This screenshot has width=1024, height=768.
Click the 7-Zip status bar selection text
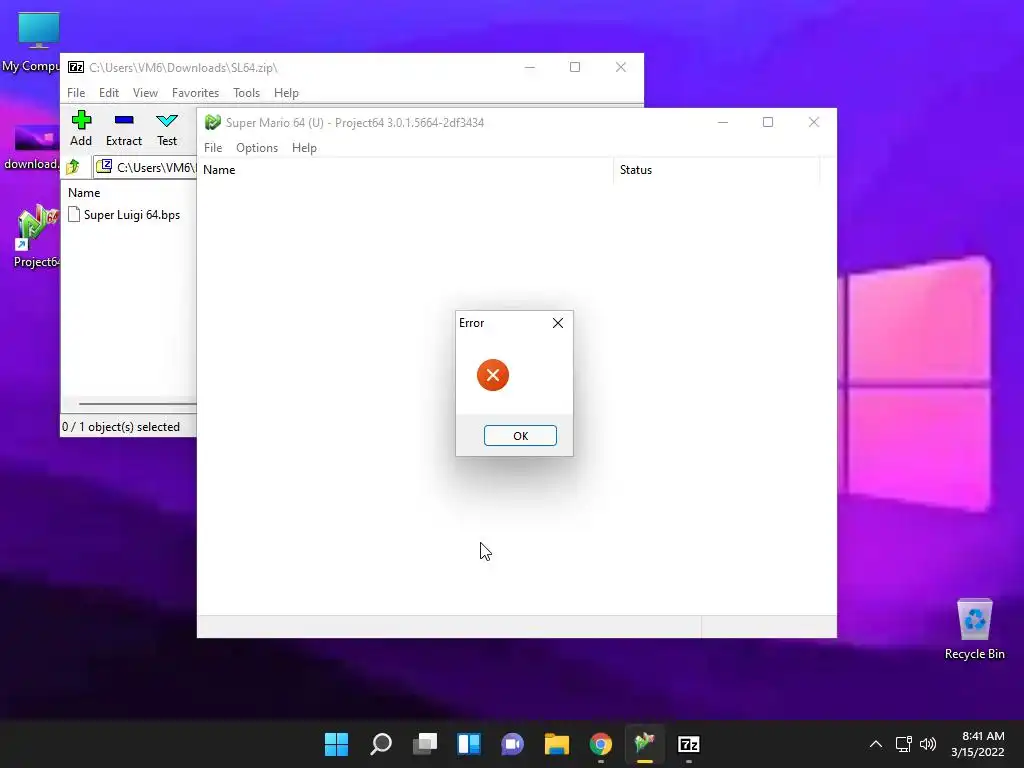[121, 426]
